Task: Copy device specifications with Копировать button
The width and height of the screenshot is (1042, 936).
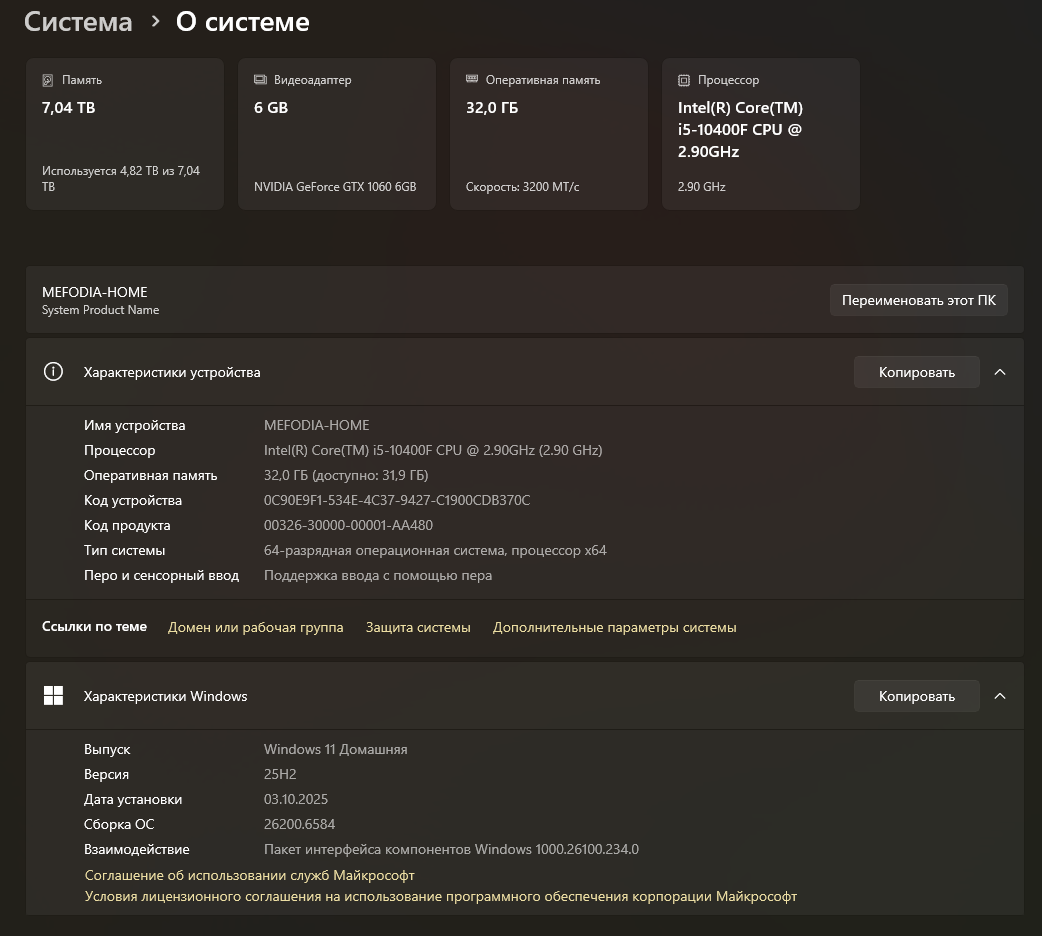Action: pos(916,372)
